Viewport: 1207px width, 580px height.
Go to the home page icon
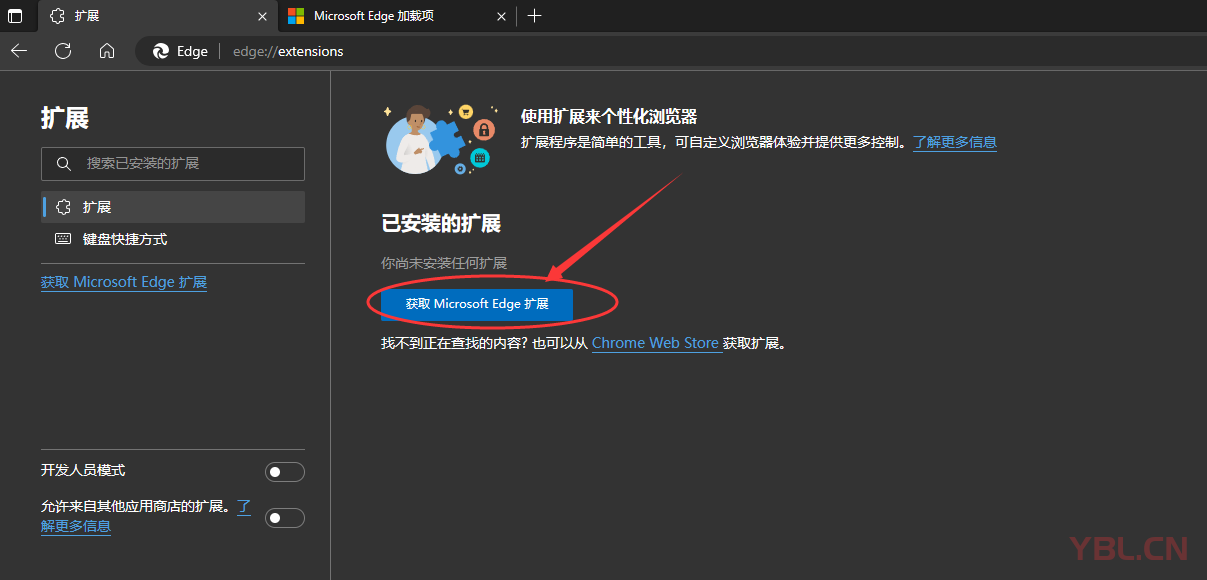click(x=107, y=51)
